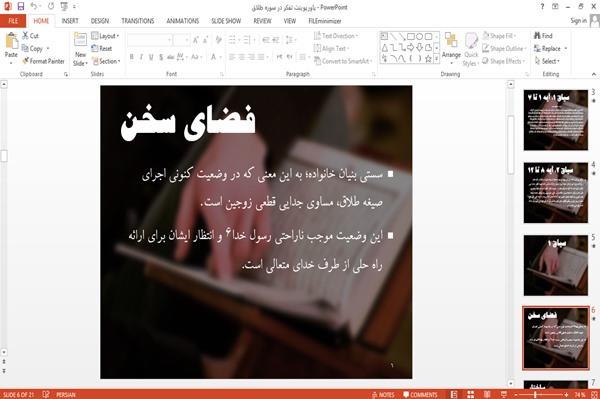Open the font name combo box

[149, 40]
